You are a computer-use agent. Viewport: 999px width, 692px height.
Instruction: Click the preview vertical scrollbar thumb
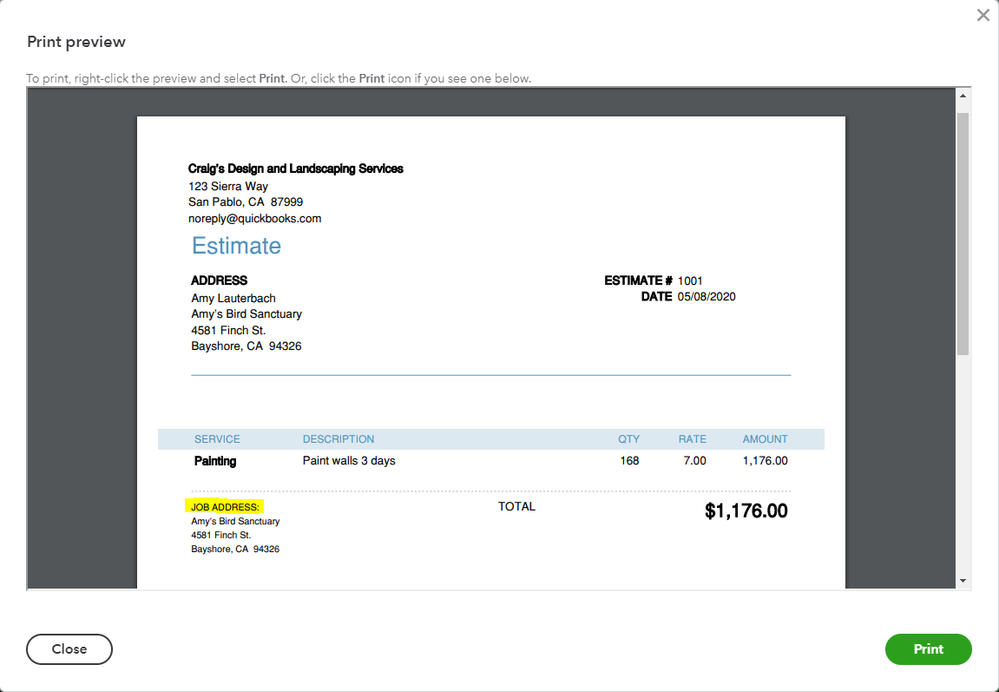[963, 234]
